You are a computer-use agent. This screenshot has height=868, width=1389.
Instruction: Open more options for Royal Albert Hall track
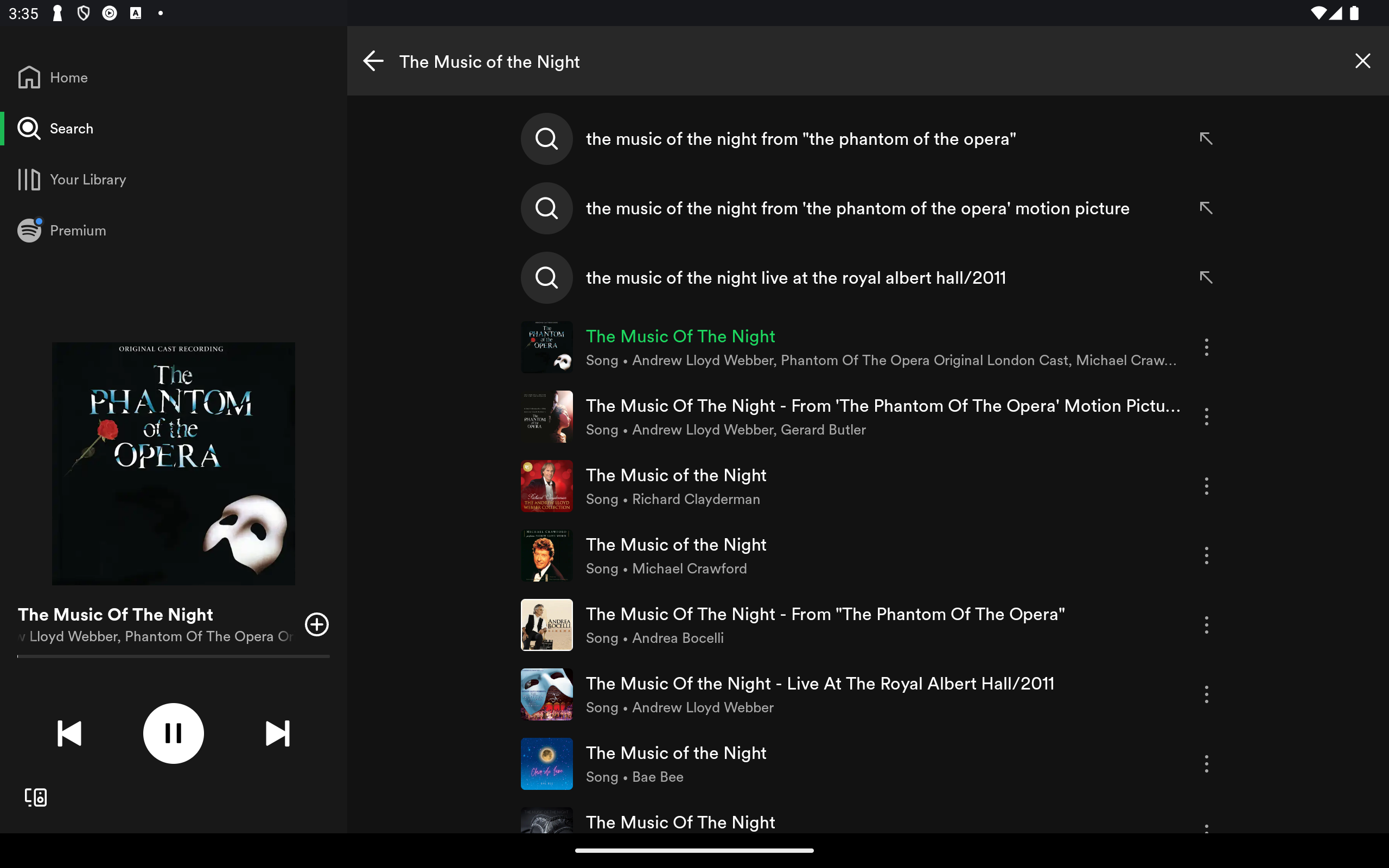pos(1206,694)
